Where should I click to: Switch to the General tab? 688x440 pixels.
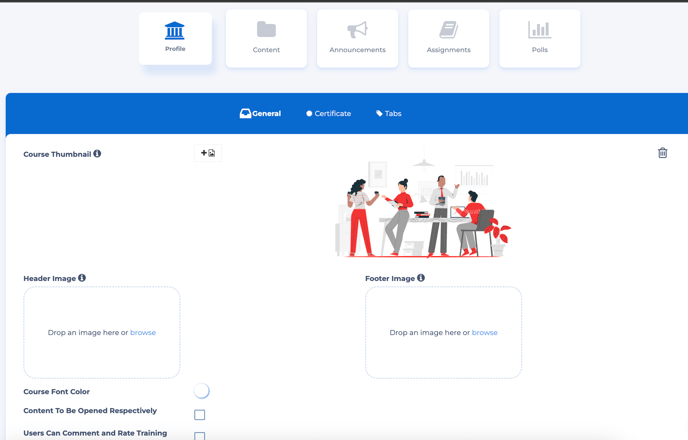click(x=260, y=114)
